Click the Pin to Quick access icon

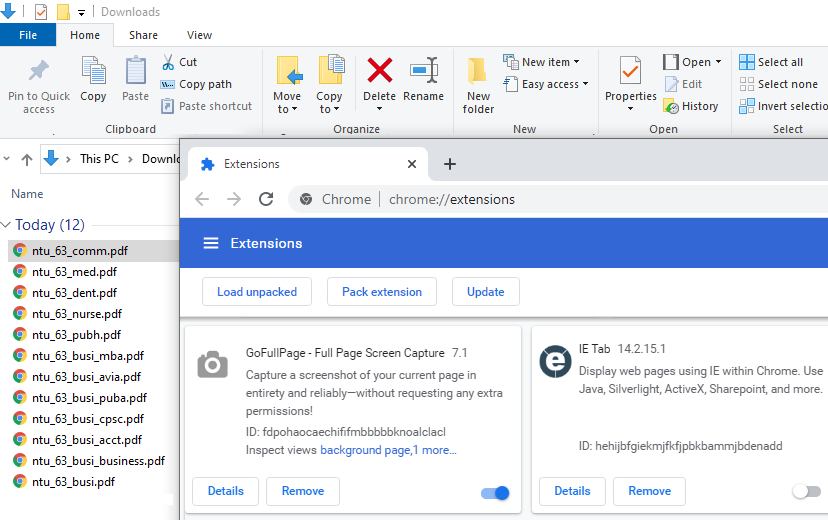(x=39, y=72)
